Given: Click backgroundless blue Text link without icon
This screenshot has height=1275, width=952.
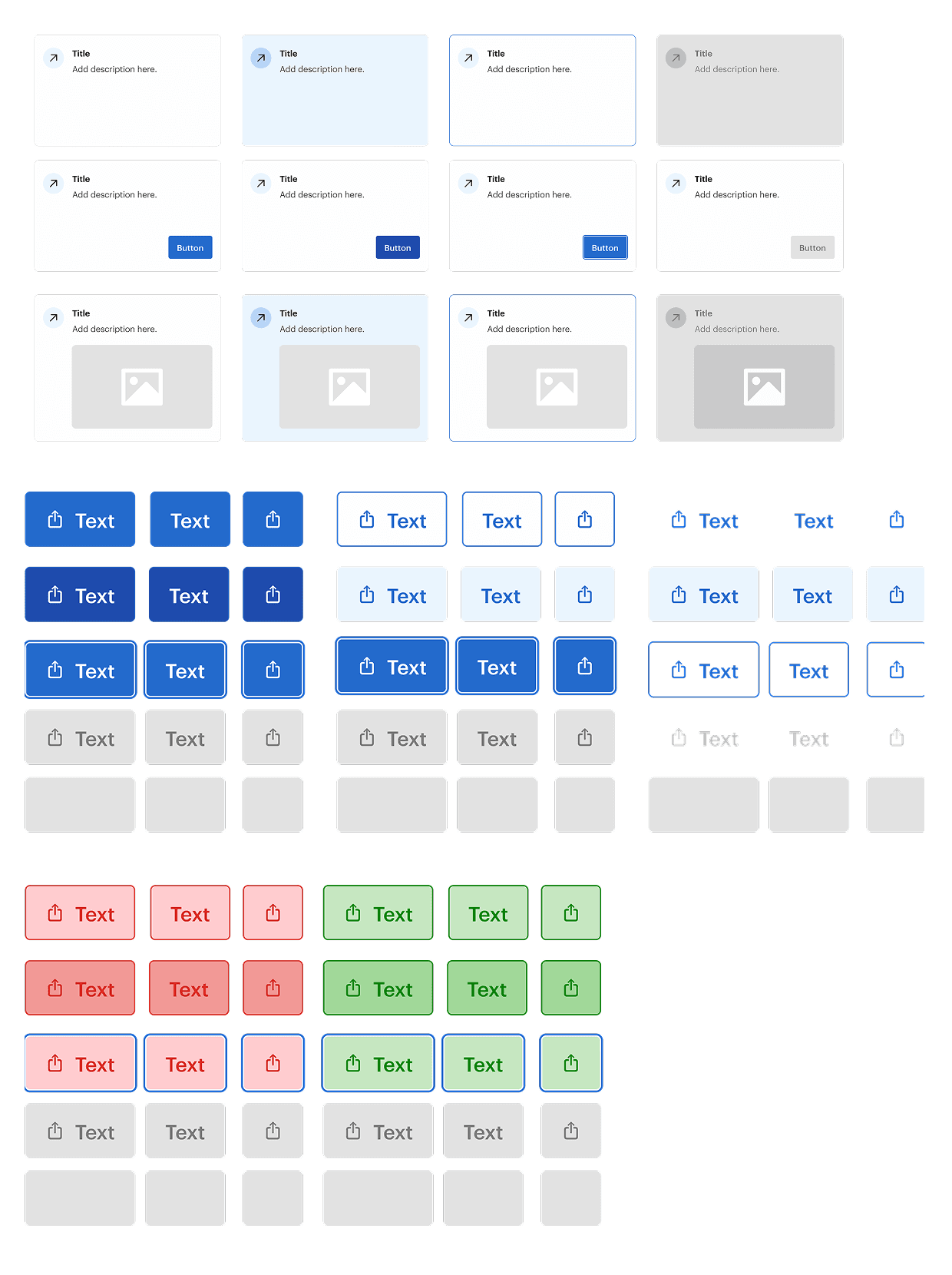Looking at the screenshot, I should pos(814,521).
